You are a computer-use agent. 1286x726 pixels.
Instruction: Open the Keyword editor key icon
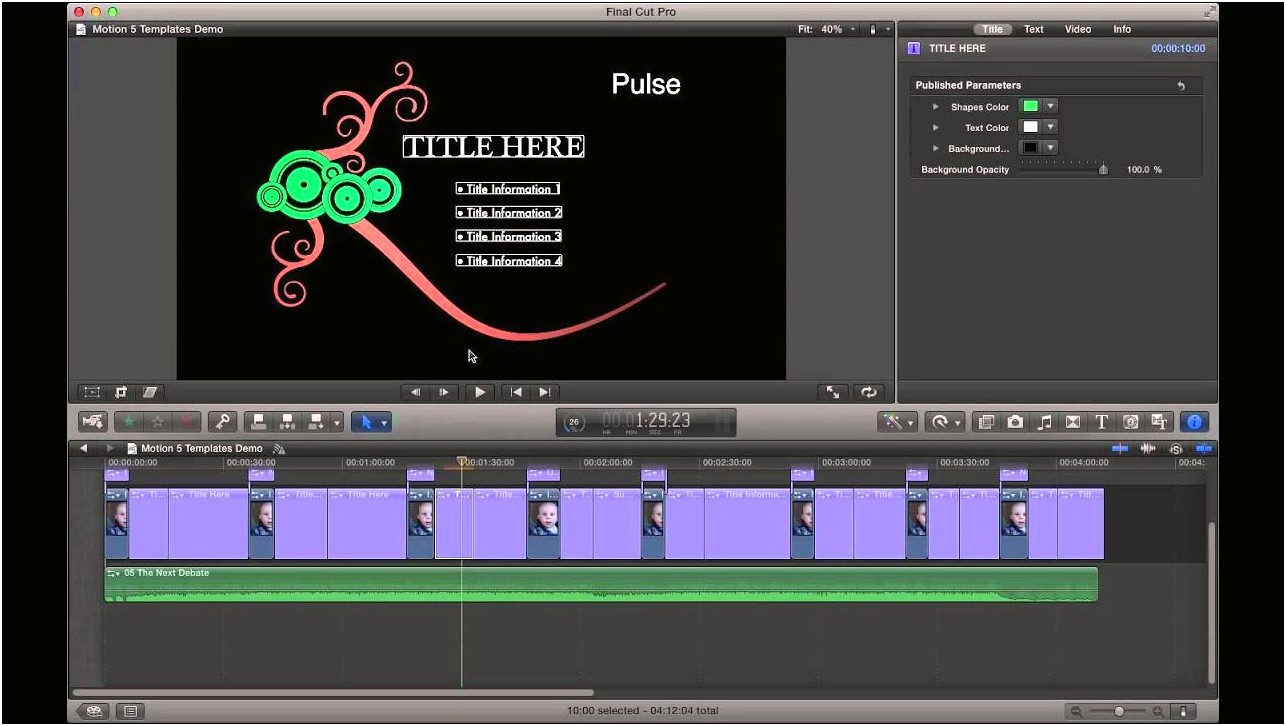[222, 422]
